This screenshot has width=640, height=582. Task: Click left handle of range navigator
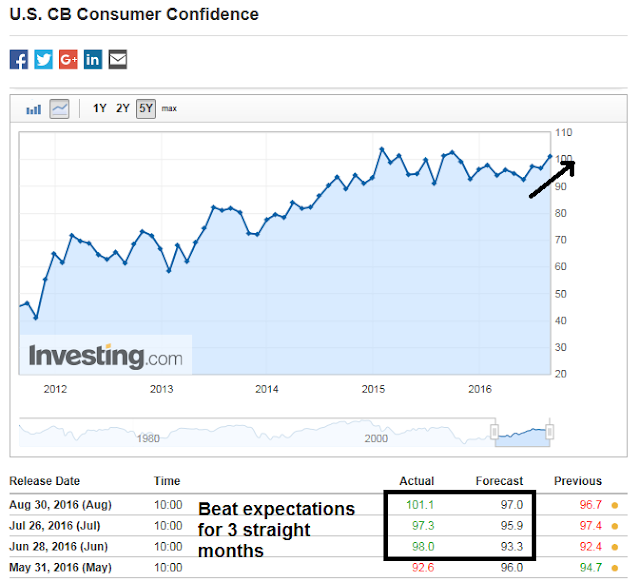click(494, 431)
